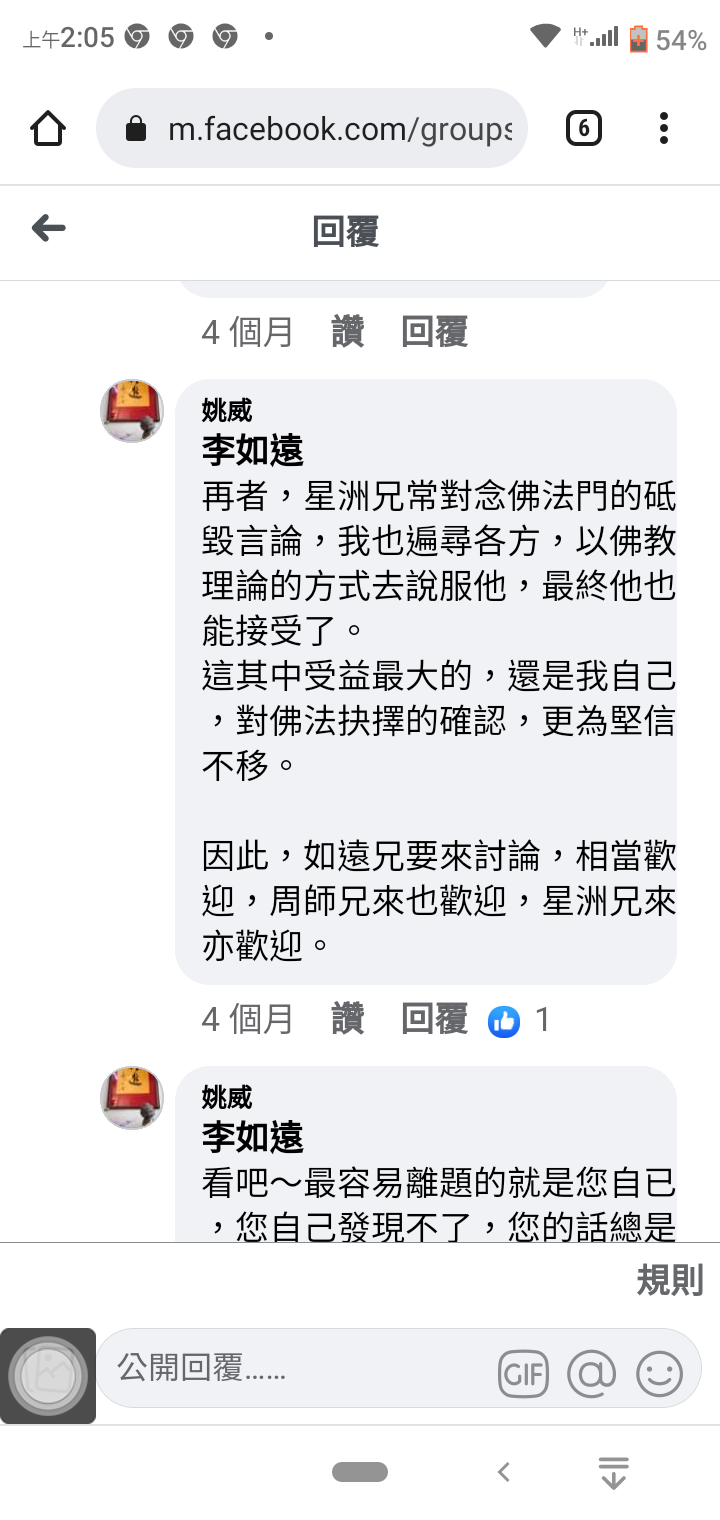The height and width of the screenshot is (1520, 720).
Task: Type in the 公開回覆 input field
Action: 300,1368
